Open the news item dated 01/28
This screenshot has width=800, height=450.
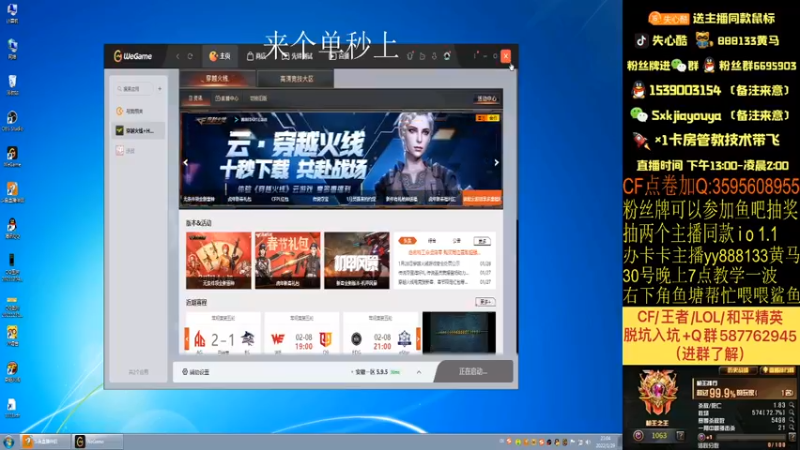[x=444, y=264]
